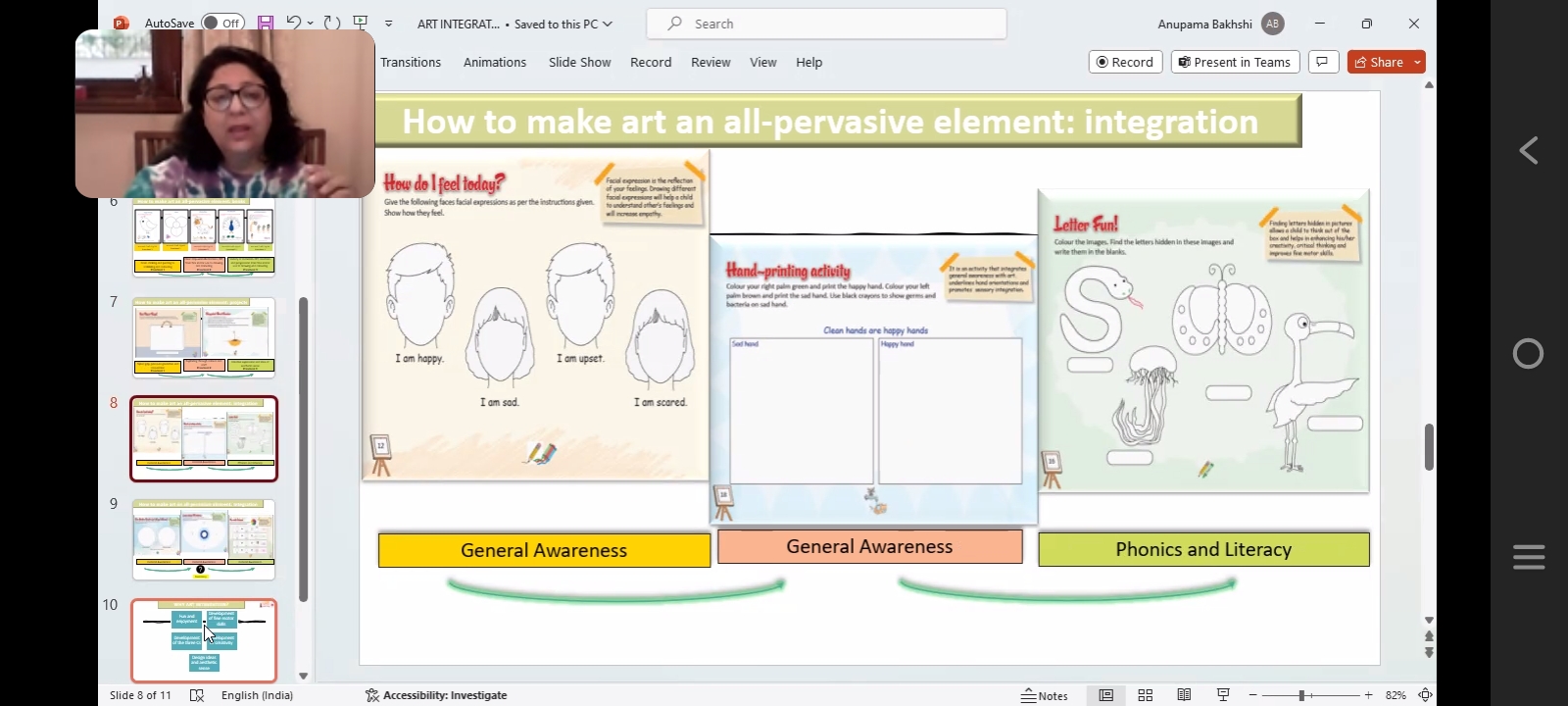Expand the Share dropdown arrow

1417,62
